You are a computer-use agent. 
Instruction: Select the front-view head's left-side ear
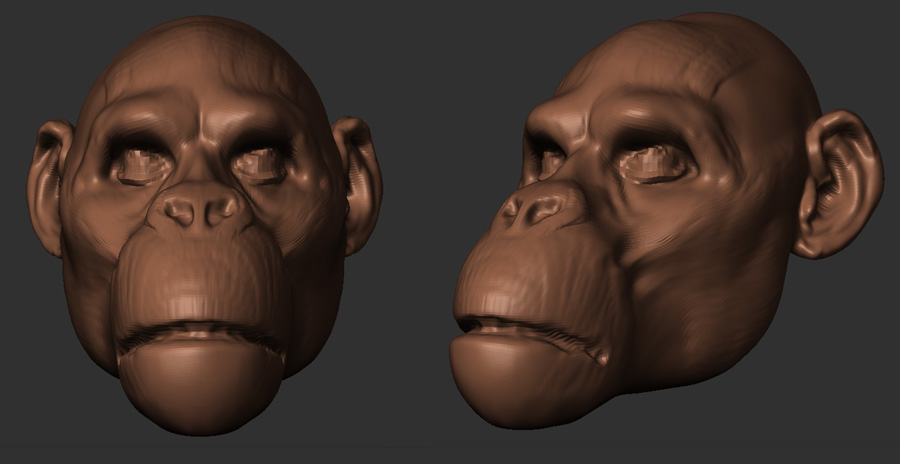(49, 185)
